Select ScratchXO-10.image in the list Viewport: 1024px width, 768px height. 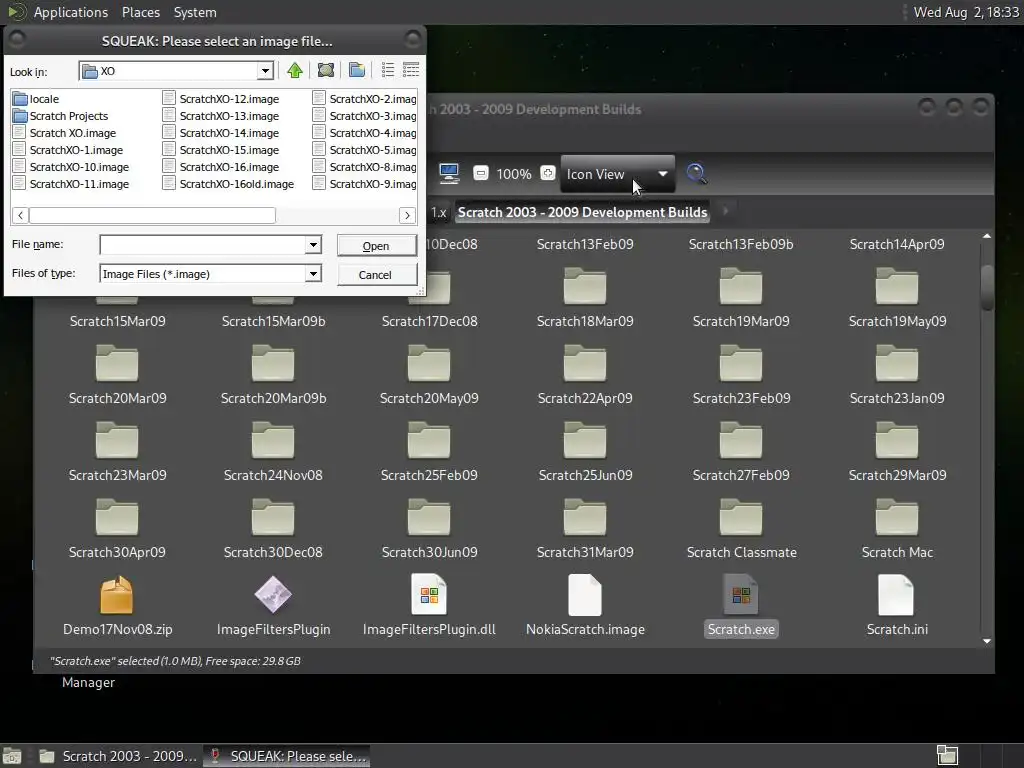71,167
